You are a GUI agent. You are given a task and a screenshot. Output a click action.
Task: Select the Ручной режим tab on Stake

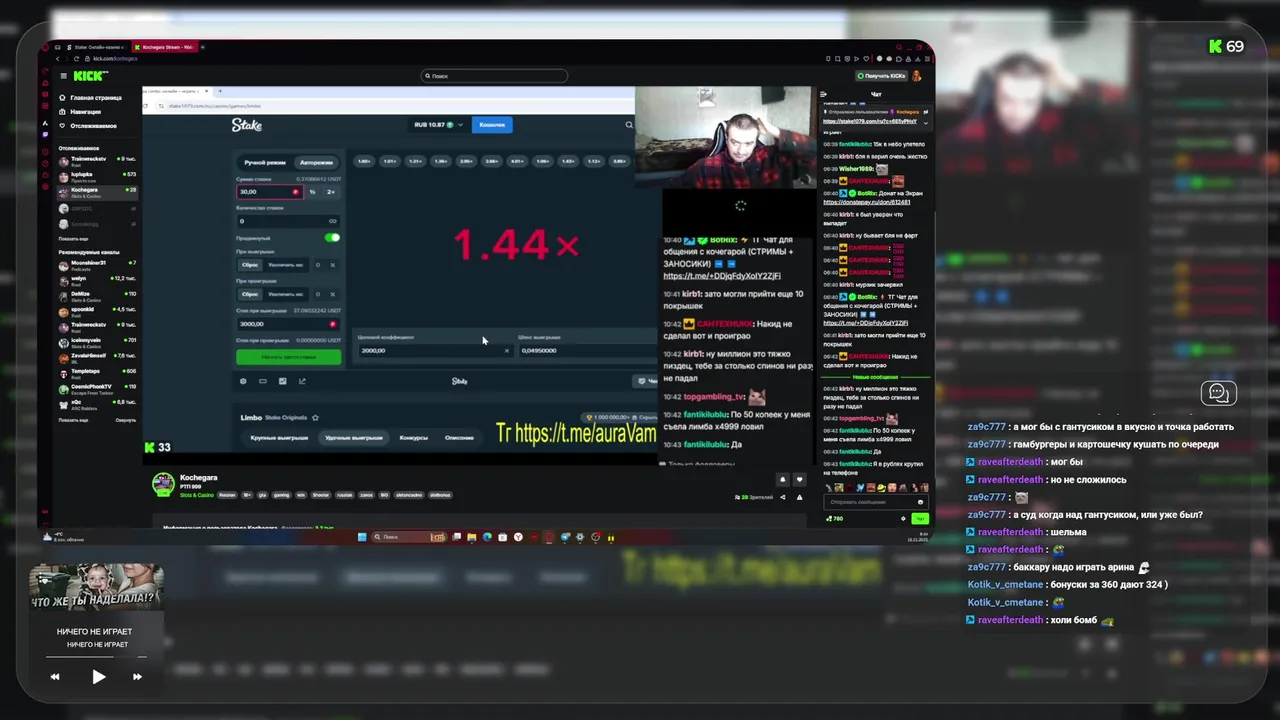pyautogui.click(x=265, y=162)
